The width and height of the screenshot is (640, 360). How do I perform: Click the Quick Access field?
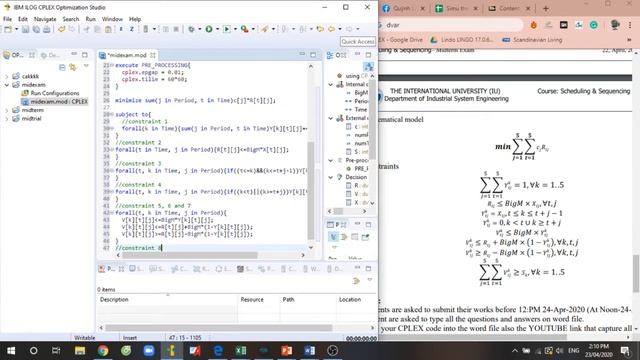pos(358,41)
